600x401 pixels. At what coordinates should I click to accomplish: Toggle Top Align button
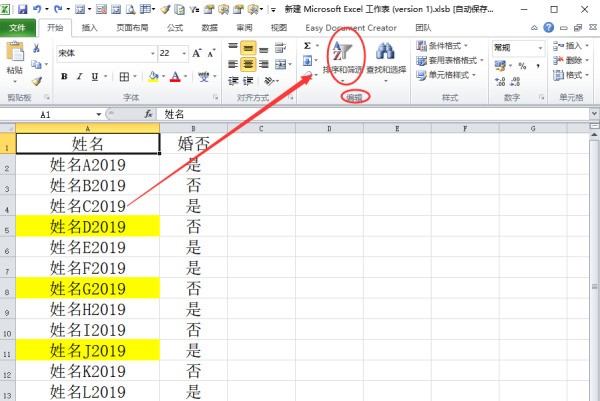click(233, 48)
